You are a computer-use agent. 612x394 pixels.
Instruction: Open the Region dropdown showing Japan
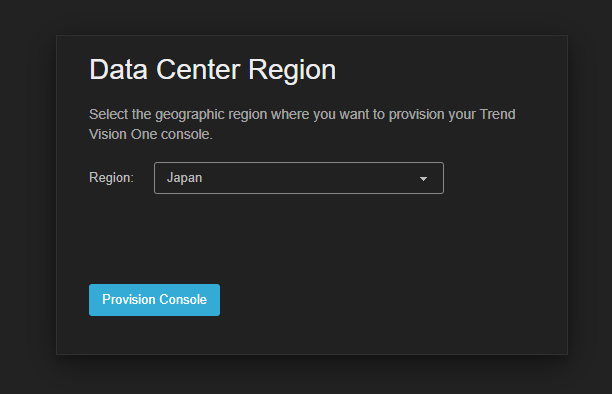click(299, 178)
